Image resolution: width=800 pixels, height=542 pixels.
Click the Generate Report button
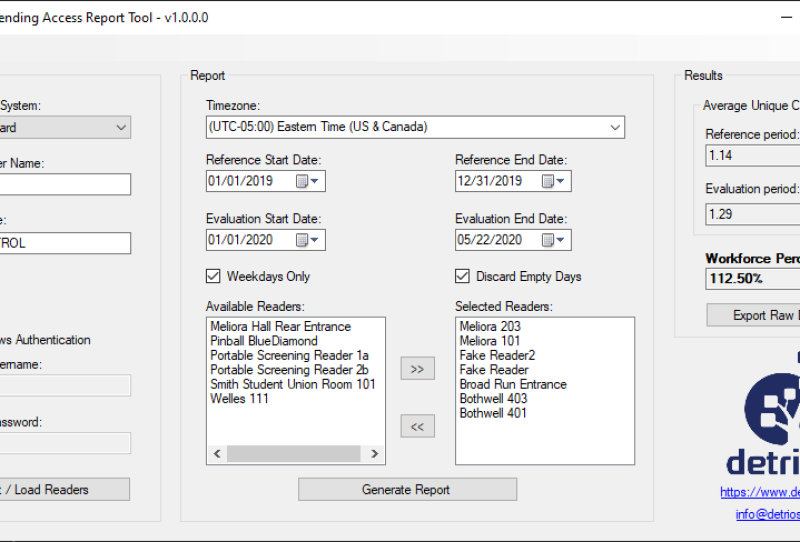407,490
